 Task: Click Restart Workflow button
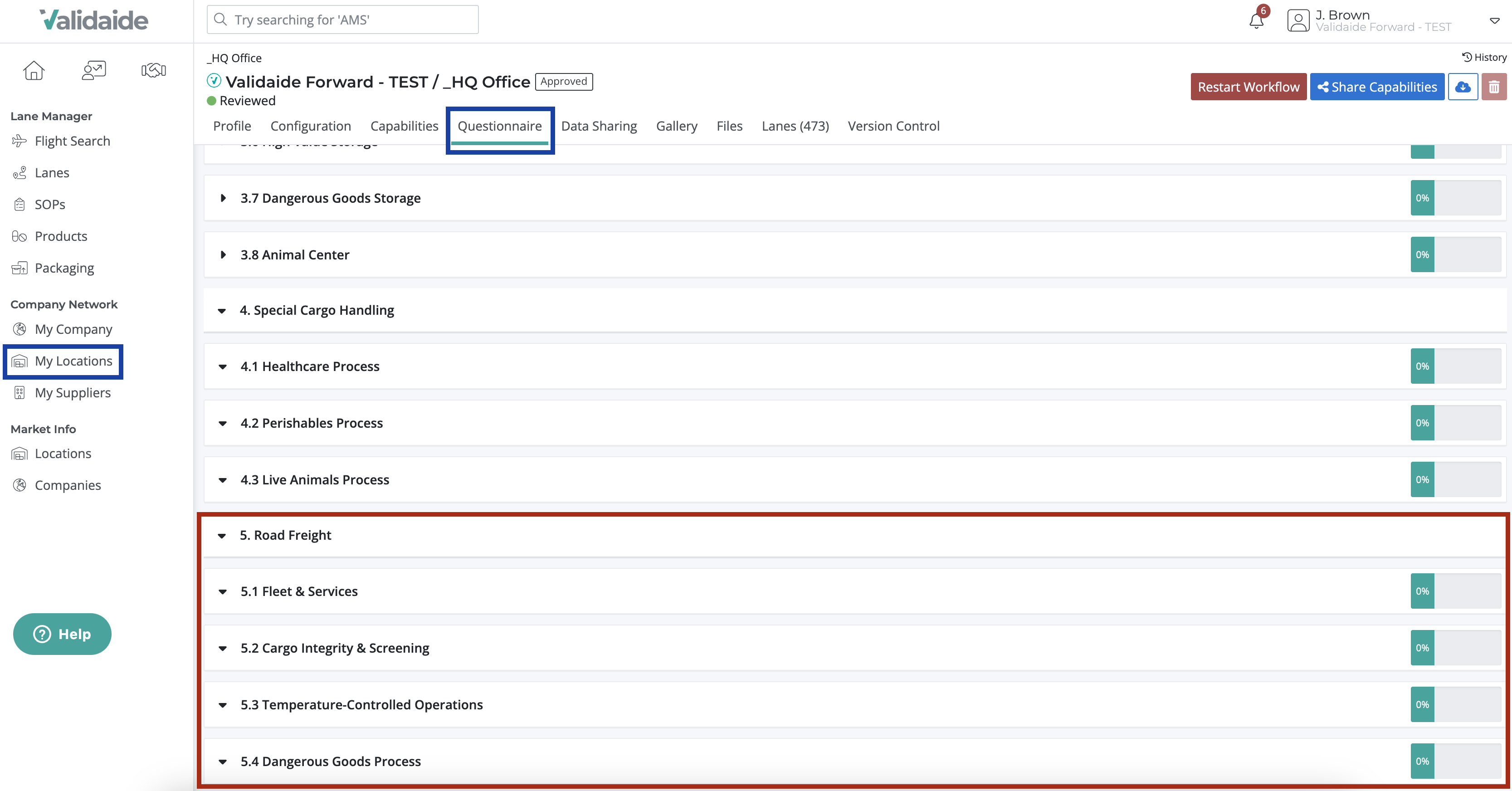coord(1249,87)
